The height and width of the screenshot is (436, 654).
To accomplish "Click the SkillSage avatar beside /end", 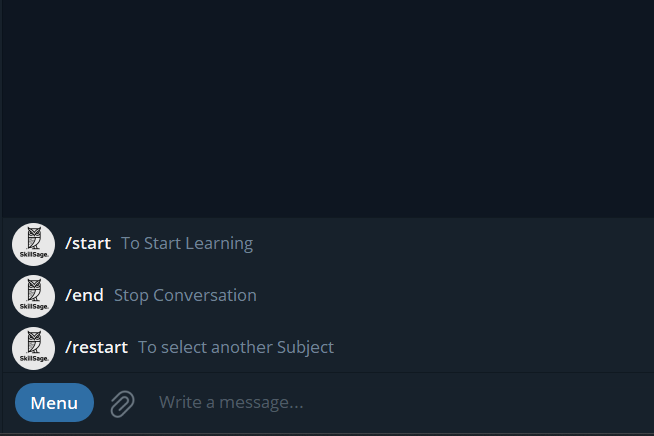I will (33, 296).
